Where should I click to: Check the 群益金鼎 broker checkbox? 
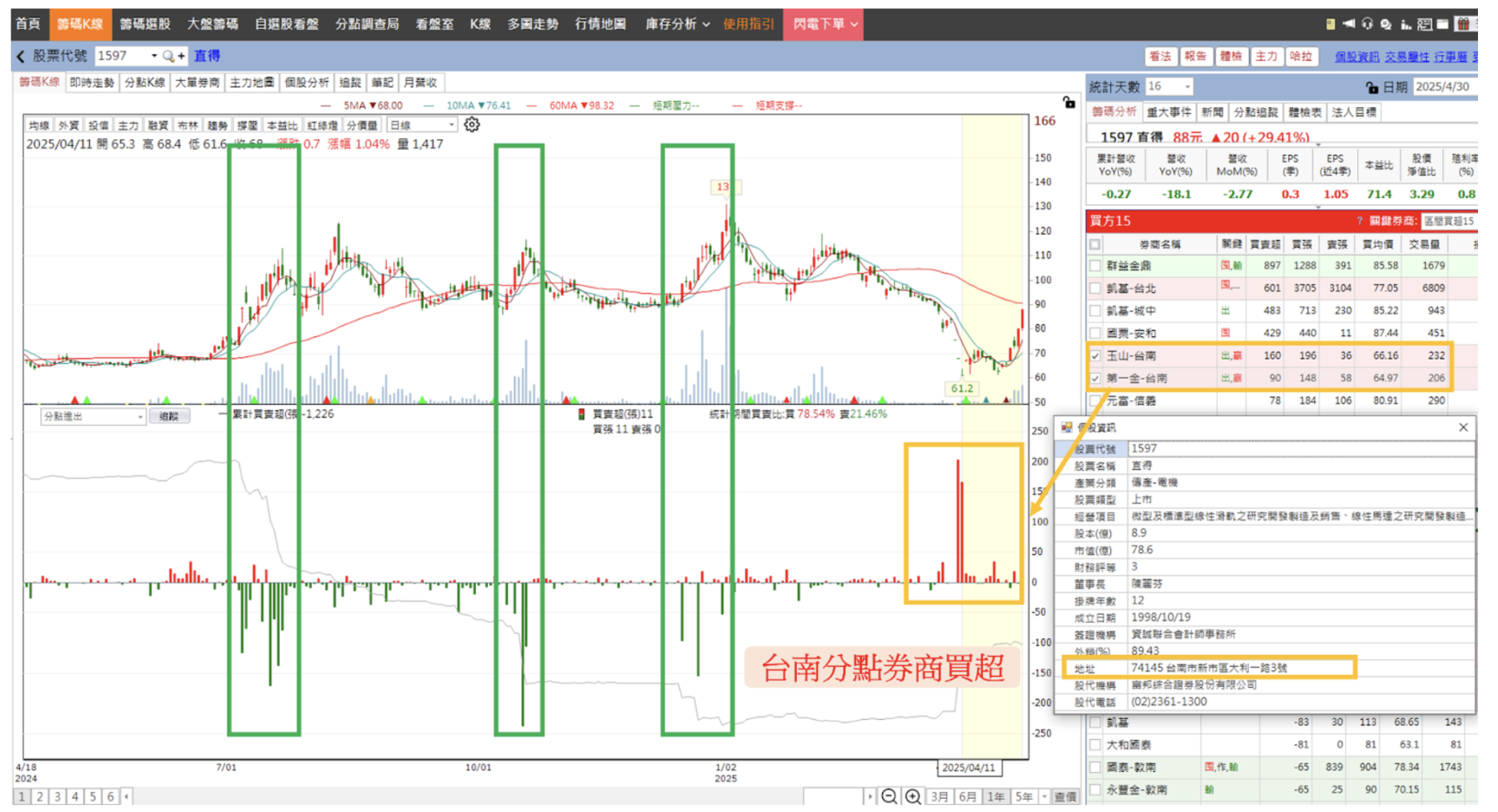coord(1095,266)
